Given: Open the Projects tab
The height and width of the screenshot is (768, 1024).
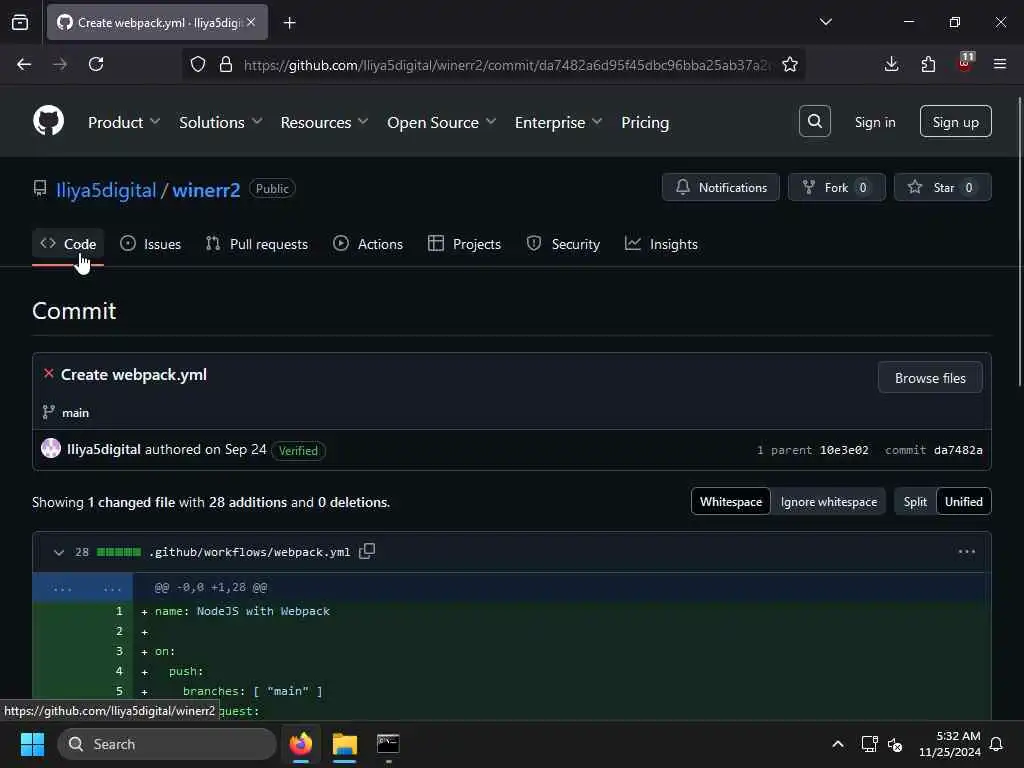Looking at the screenshot, I should click(x=464, y=244).
